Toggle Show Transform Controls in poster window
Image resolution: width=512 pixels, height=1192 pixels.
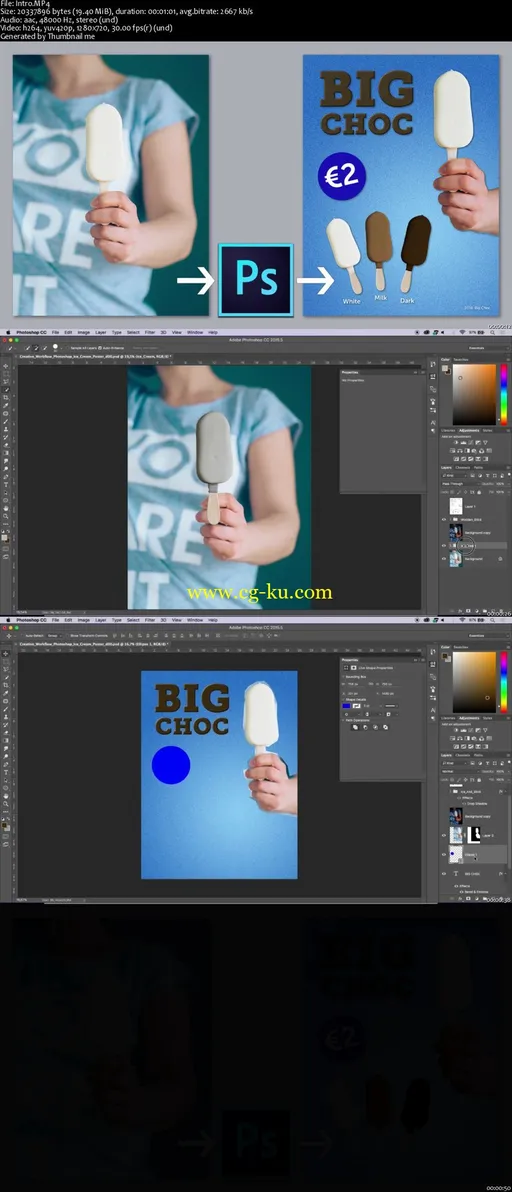click(x=68, y=636)
